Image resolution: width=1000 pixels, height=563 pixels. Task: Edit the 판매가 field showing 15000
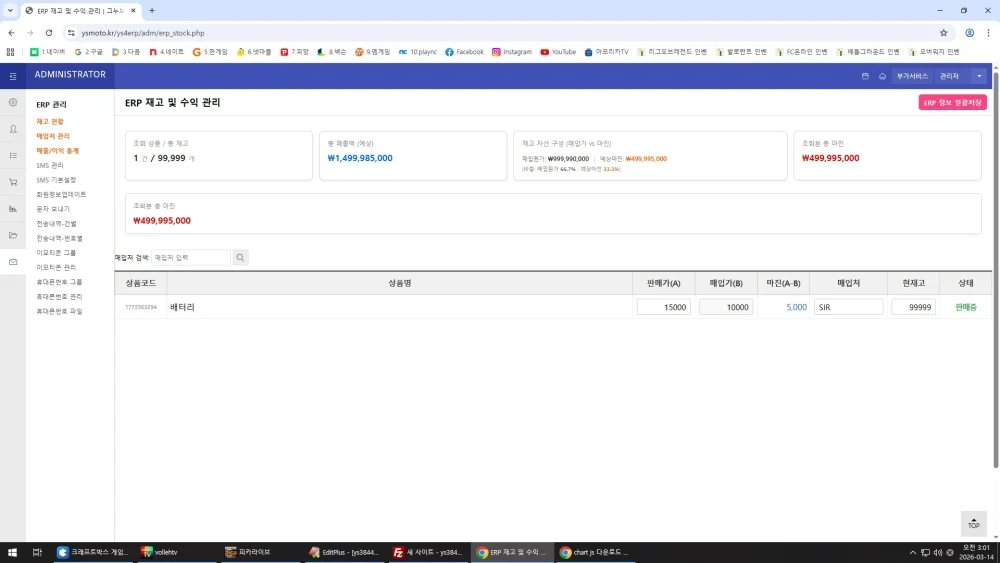(x=663, y=307)
